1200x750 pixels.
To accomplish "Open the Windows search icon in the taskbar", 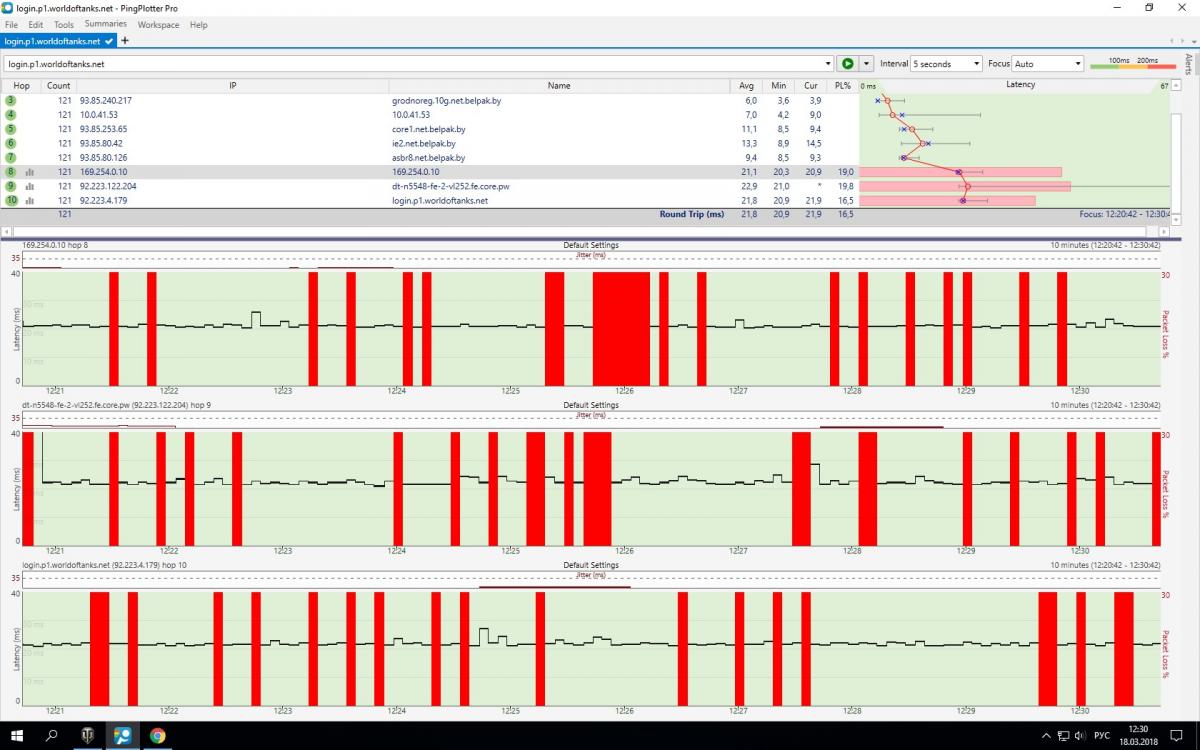I will click(x=52, y=736).
